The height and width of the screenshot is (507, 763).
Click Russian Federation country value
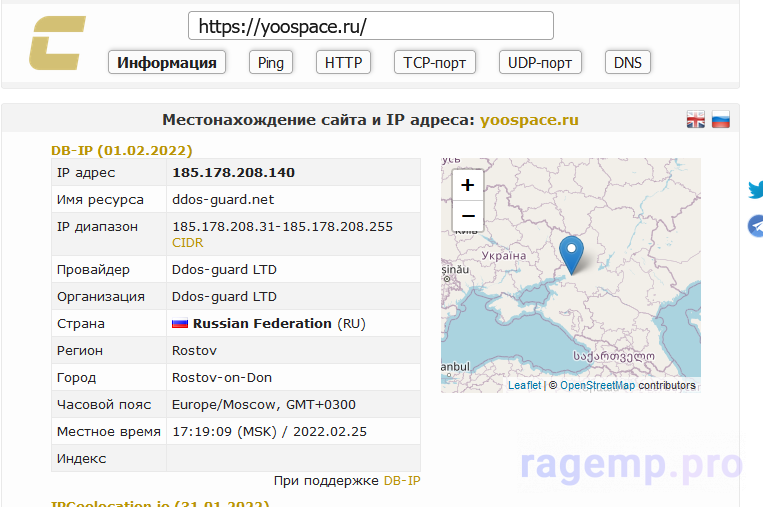click(262, 324)
